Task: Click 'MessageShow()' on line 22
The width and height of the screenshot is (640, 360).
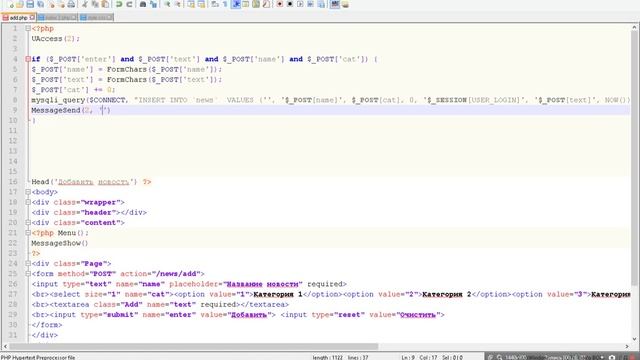Action: [60, 243]
